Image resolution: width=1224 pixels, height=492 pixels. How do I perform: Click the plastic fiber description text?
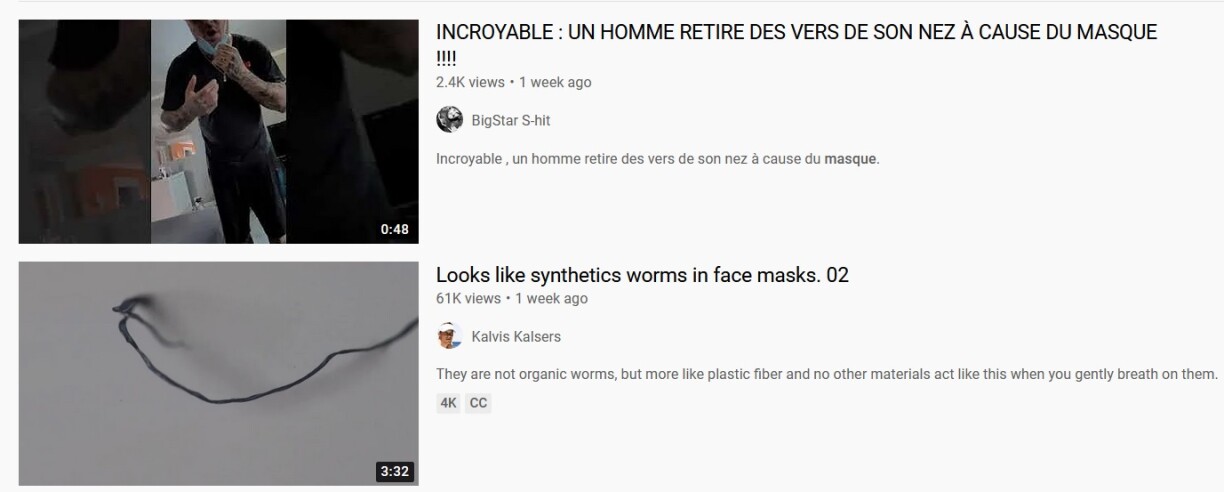point(827,374)
